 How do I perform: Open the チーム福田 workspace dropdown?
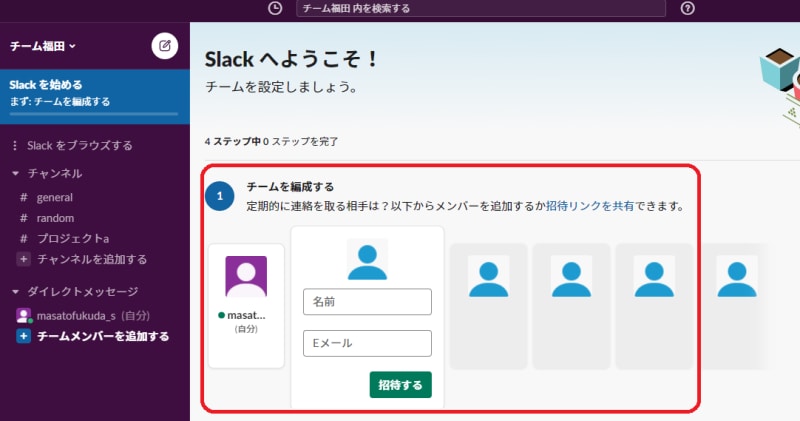(x=43, y=46)
